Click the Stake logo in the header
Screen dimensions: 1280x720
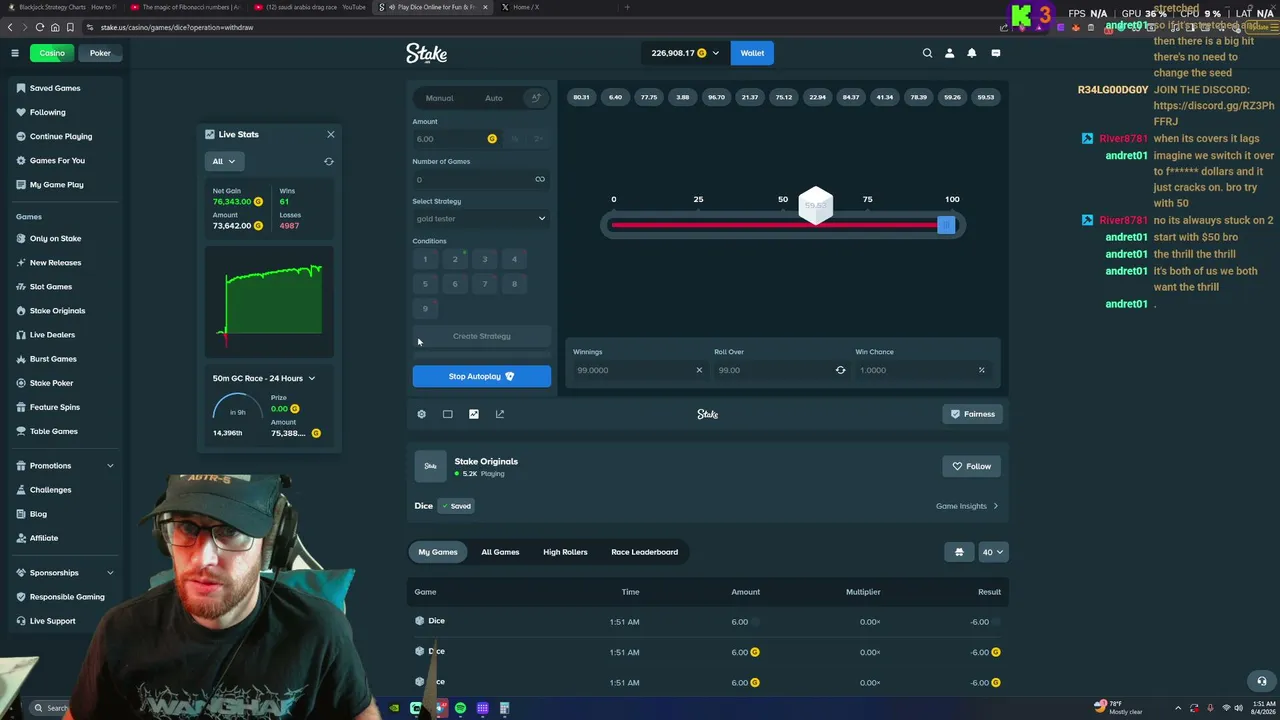(x=426, y=53)
